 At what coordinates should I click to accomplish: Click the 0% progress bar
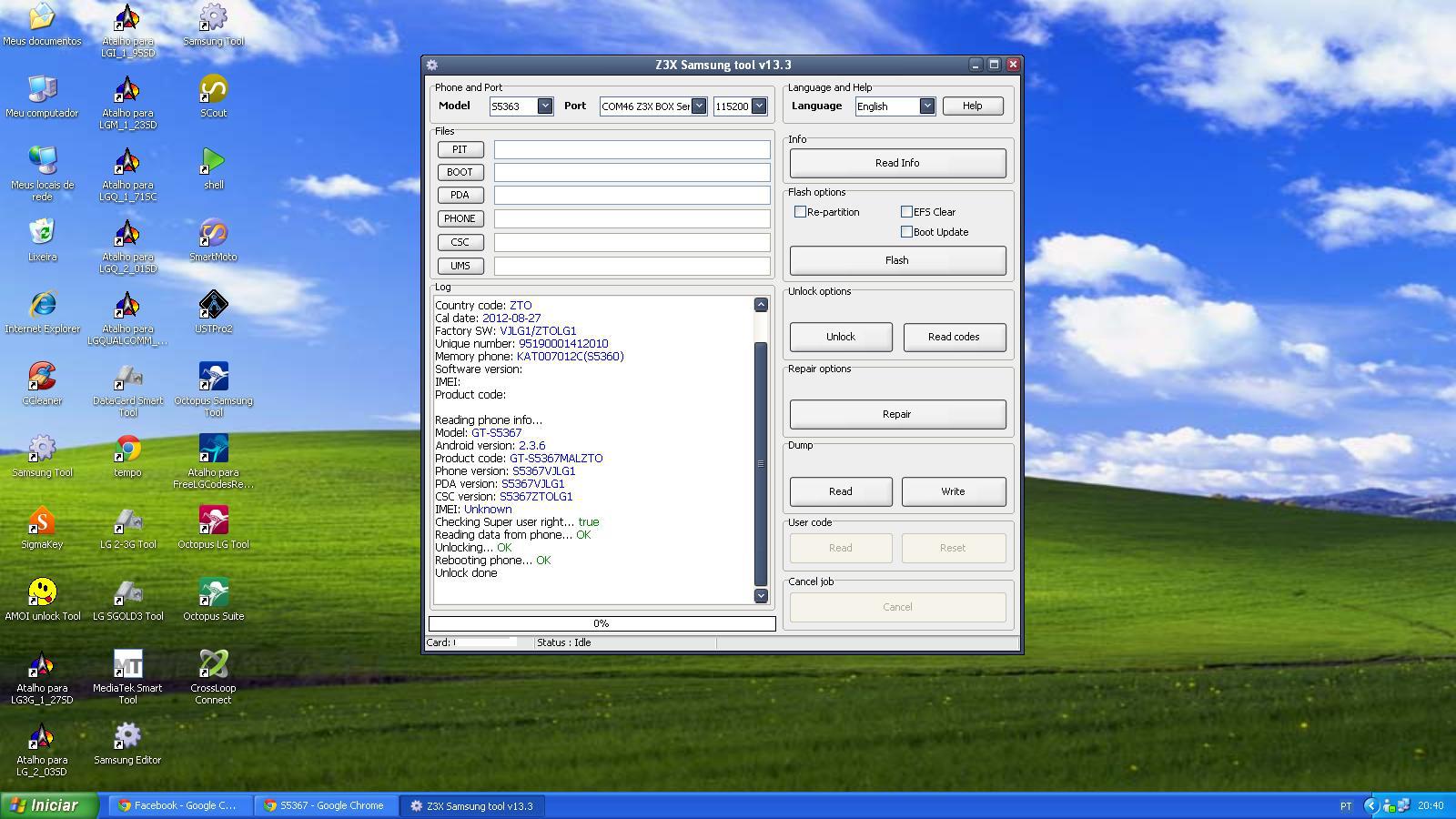(x=602, y=623)
